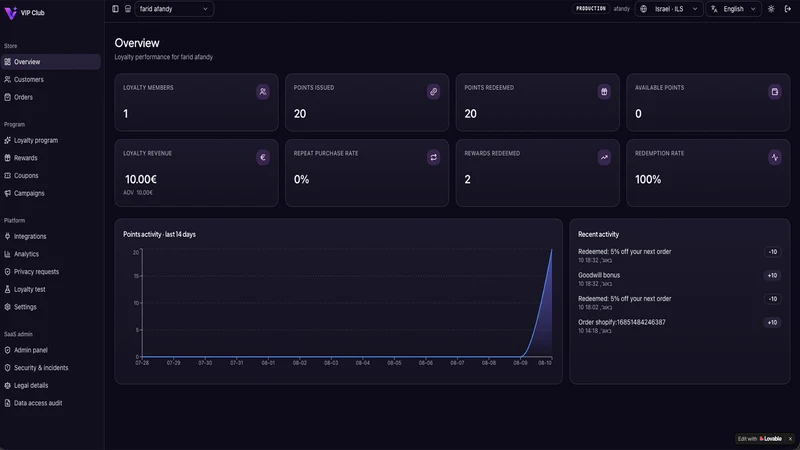The height and width of the screenshot is (450, 800).
Task: Open Campaigns in the sidebar
Action: 51,193
